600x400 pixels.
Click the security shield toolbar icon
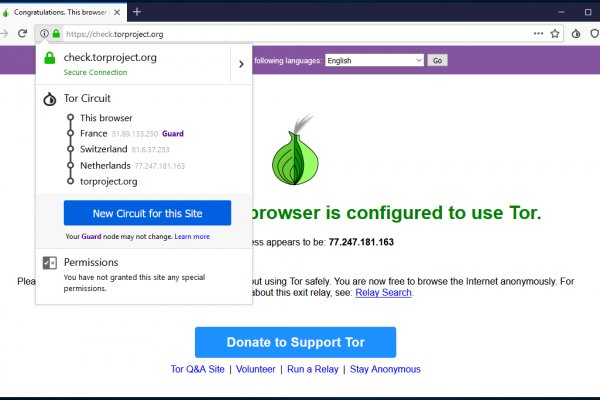[x=594, y=34]
